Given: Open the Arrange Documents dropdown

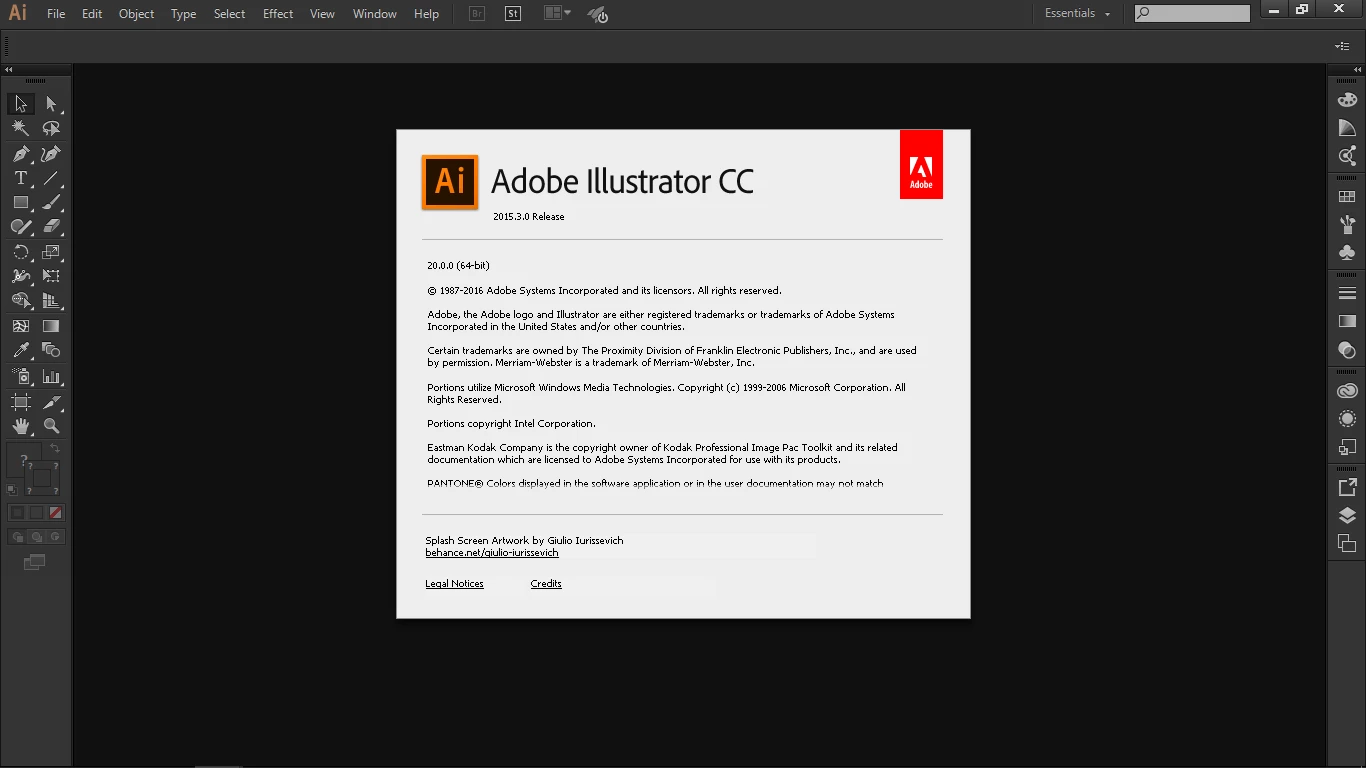Looking at the screenshot, I should pyautogui.click(x=557, y=13).
